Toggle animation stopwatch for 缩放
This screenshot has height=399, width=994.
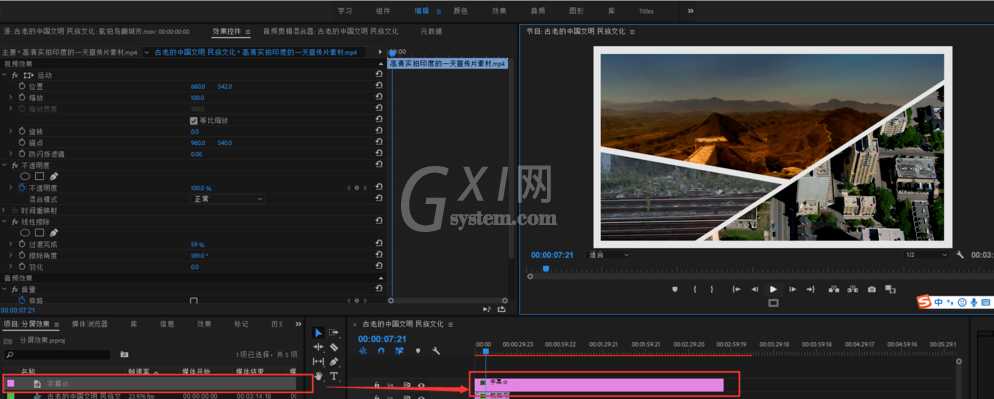(22, 98)
